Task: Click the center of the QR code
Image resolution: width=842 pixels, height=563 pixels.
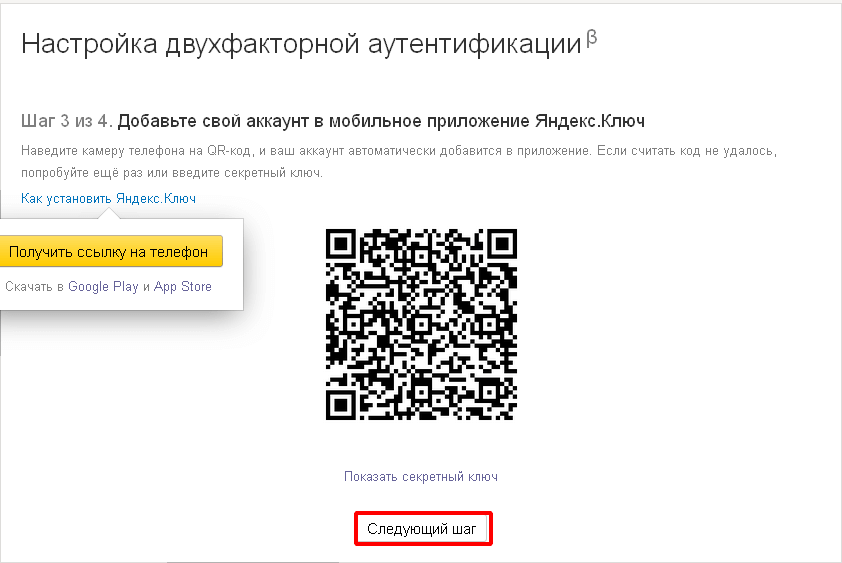Action: 421,324
